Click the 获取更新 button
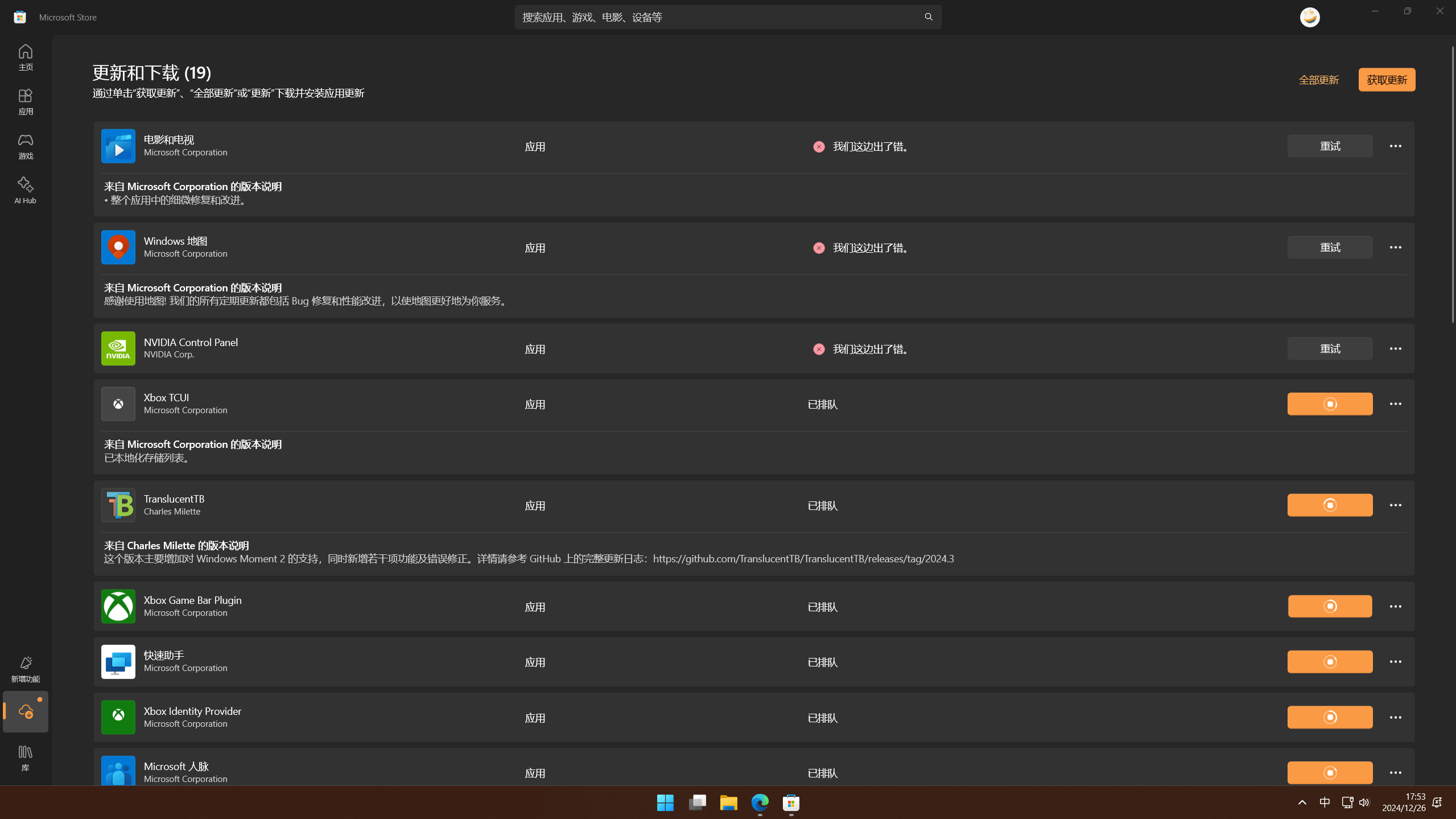Screen dimensions: 1456x819 click(1386, 80)
